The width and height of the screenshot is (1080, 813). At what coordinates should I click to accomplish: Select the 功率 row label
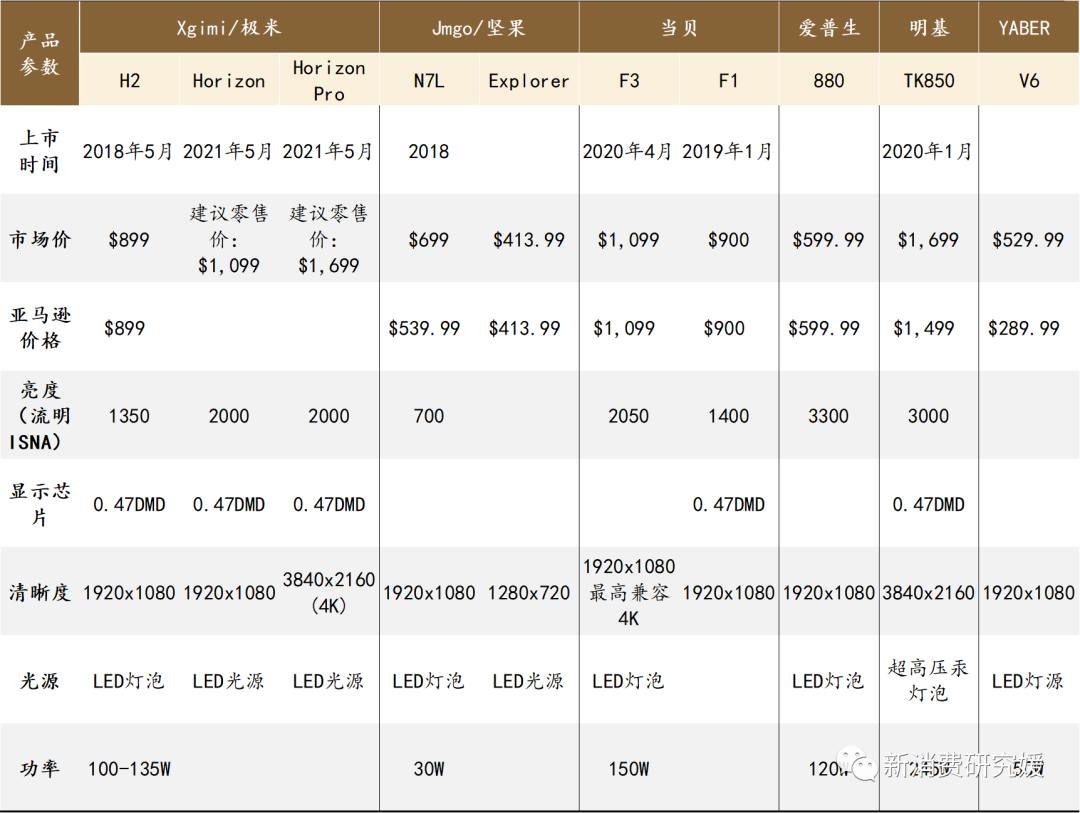tap(39, 768)
